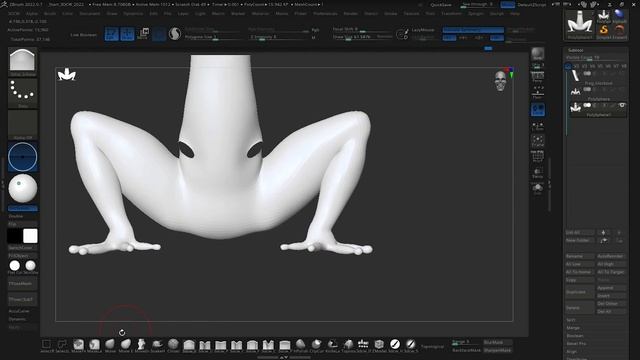
Task: Open the Zplugin menu
Action: (476, 13)
